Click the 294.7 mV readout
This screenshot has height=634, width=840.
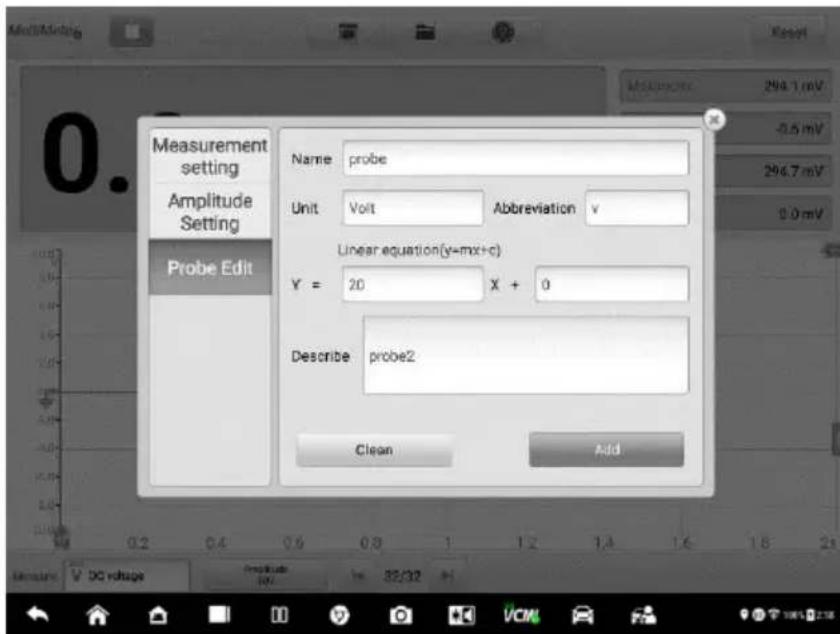point(774,171)
